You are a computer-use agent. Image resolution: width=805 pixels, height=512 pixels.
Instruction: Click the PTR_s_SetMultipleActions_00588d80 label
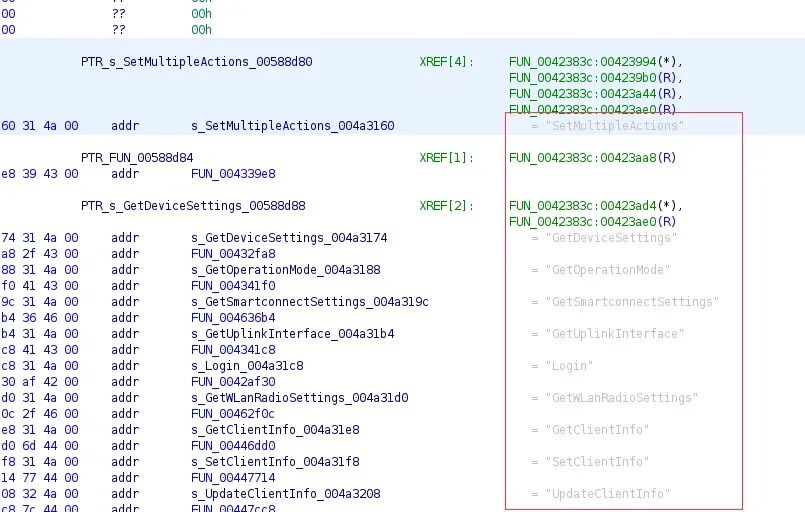[197, 62]
